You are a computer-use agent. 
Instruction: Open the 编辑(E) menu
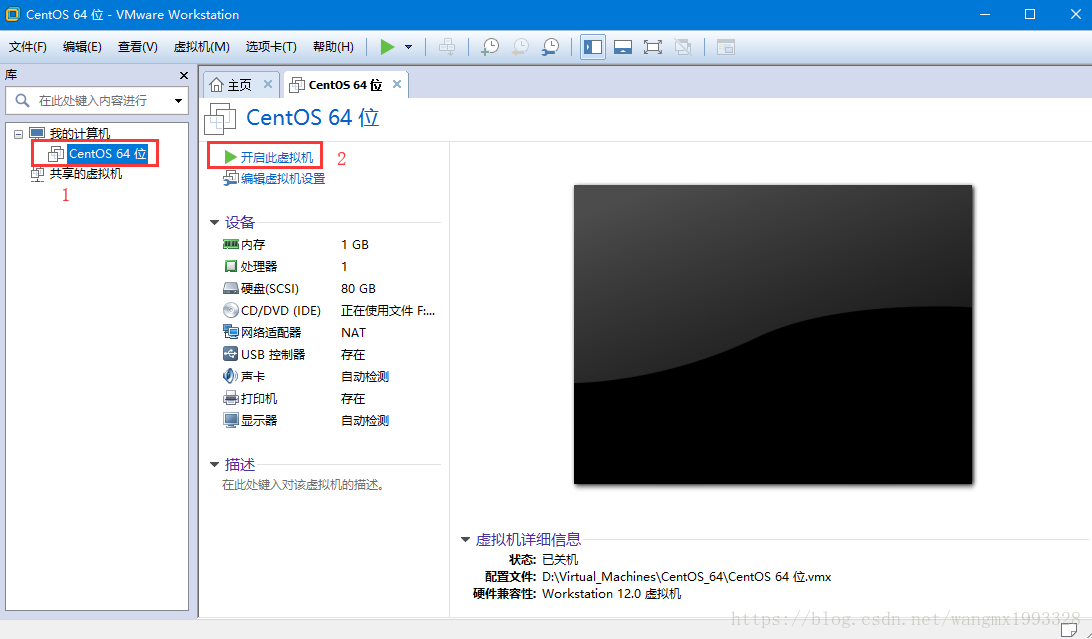click(82, 47)
